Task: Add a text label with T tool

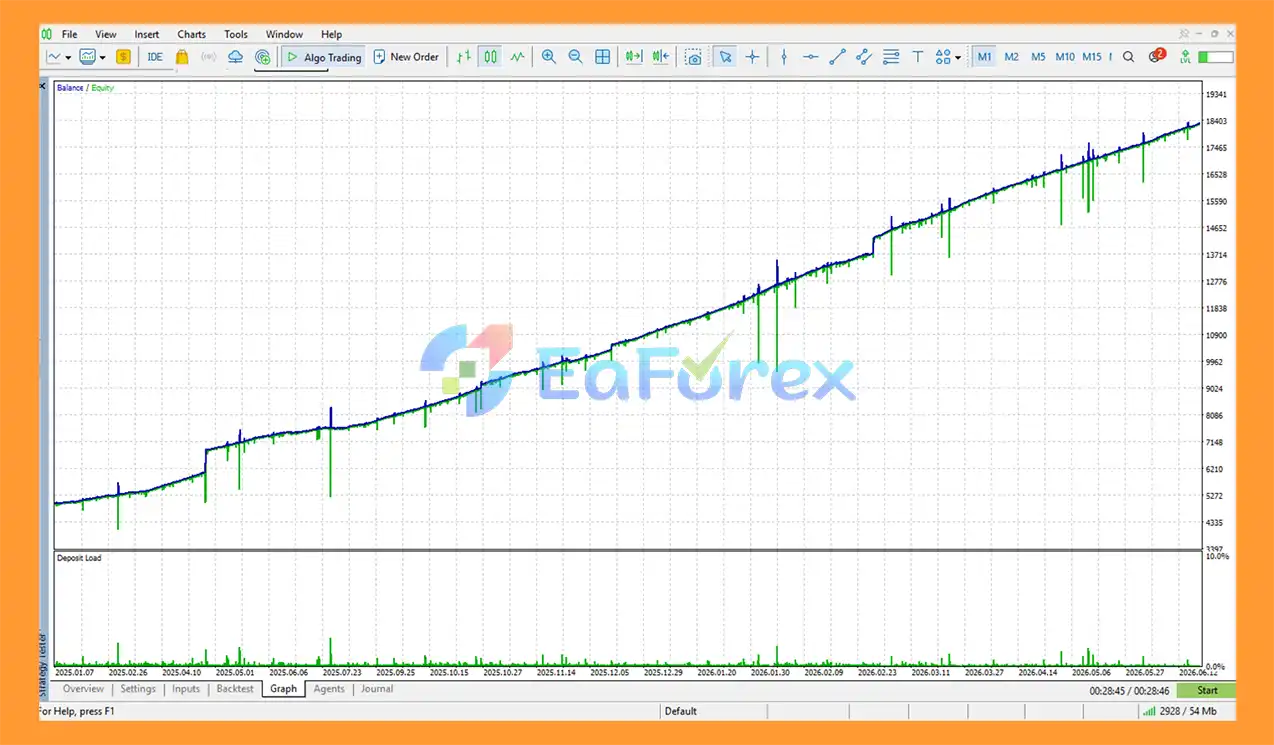Action: tap(918, 57)
